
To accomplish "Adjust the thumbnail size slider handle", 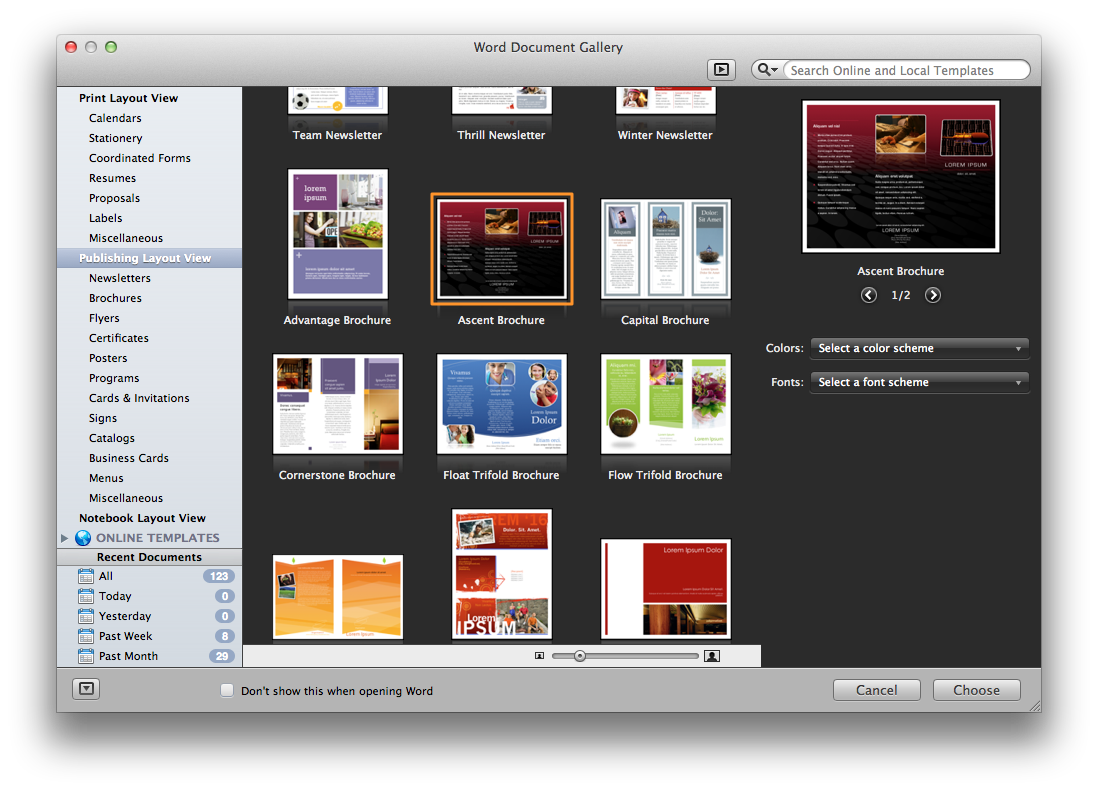I will [580, 656].
